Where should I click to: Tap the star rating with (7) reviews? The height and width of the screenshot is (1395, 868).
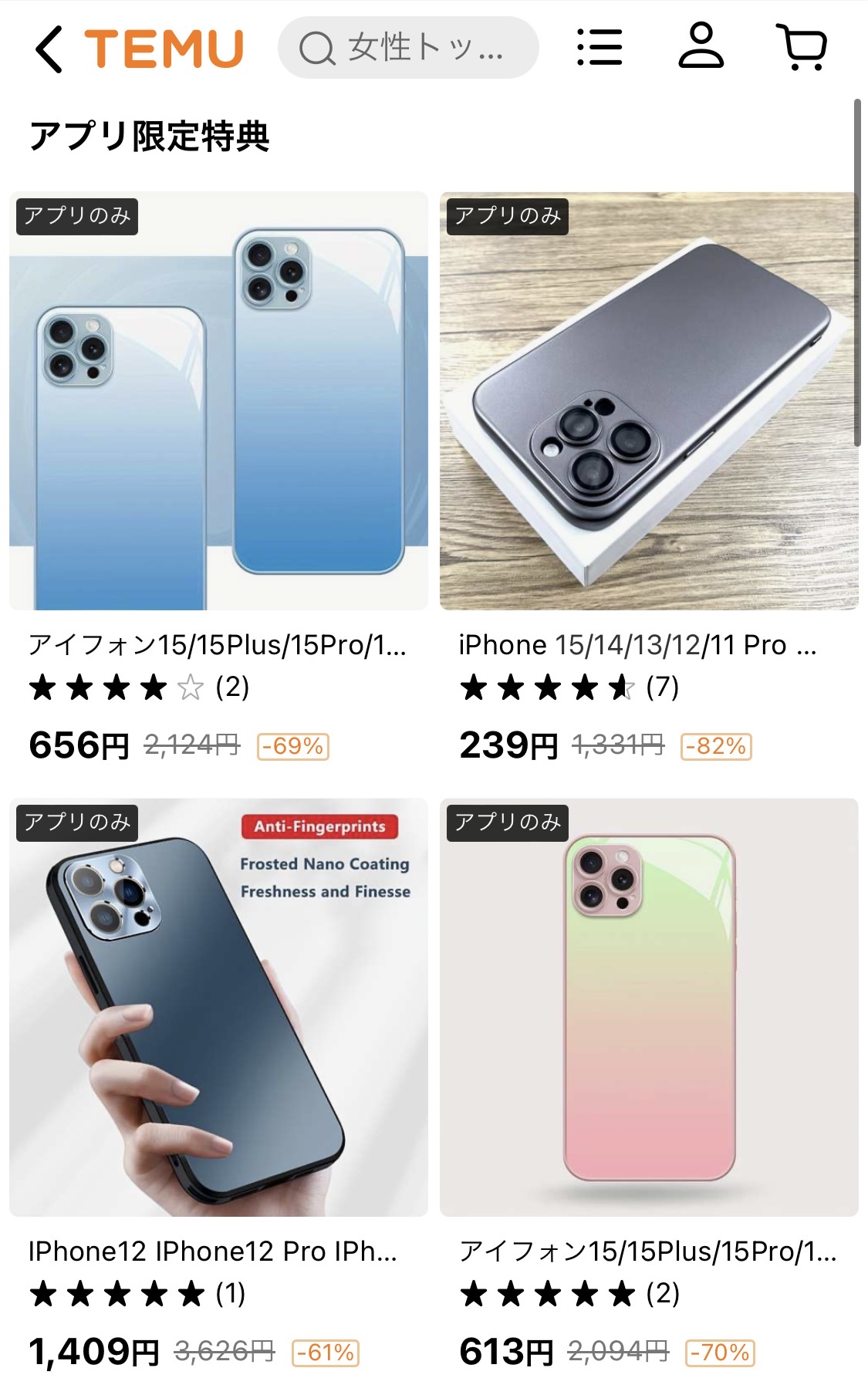(x=569, y=687)
